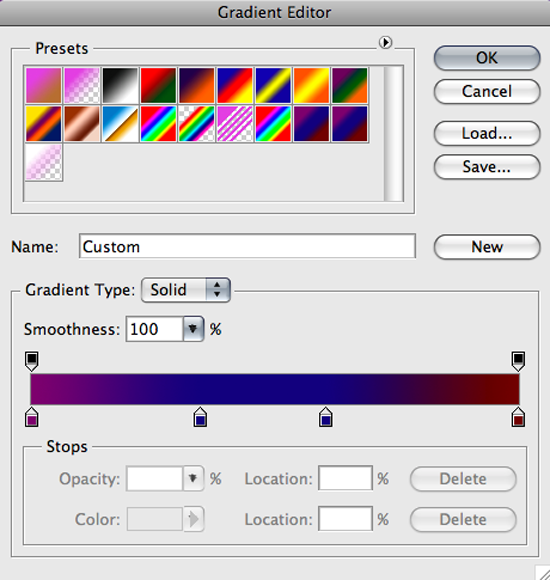Select the magenta to transparent gradient preset

[82, 85]
